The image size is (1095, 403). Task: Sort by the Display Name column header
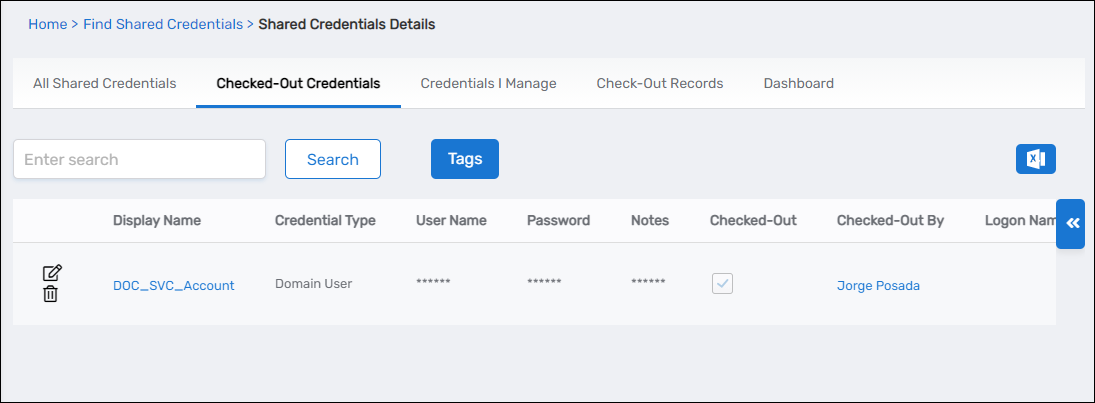(156, 221)
